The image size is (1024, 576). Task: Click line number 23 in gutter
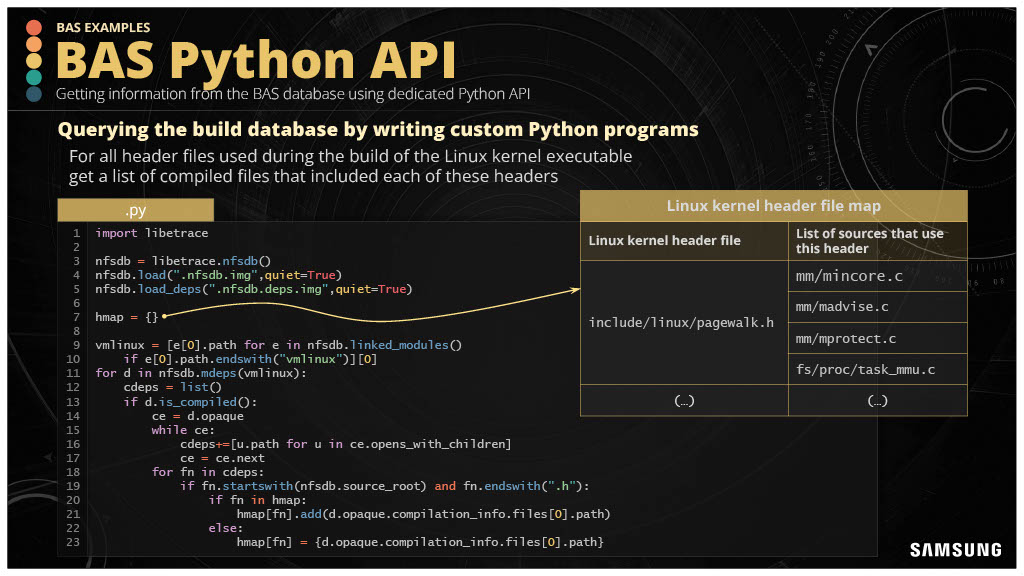pyautogui.click(x=72, y=542)
